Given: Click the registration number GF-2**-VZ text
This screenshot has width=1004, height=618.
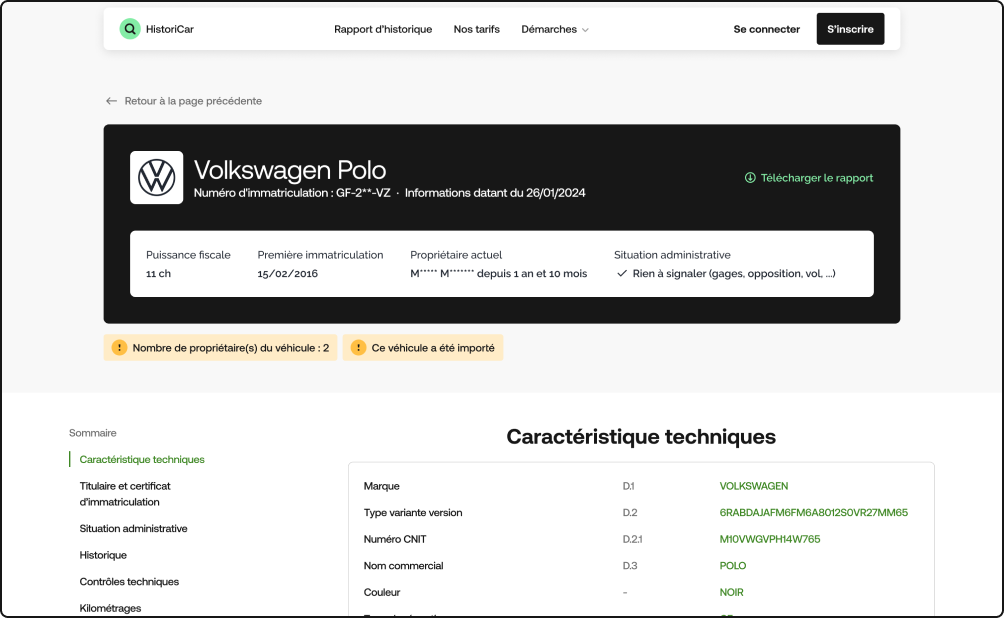Looking at the screenshot, I should click(363, 193).
